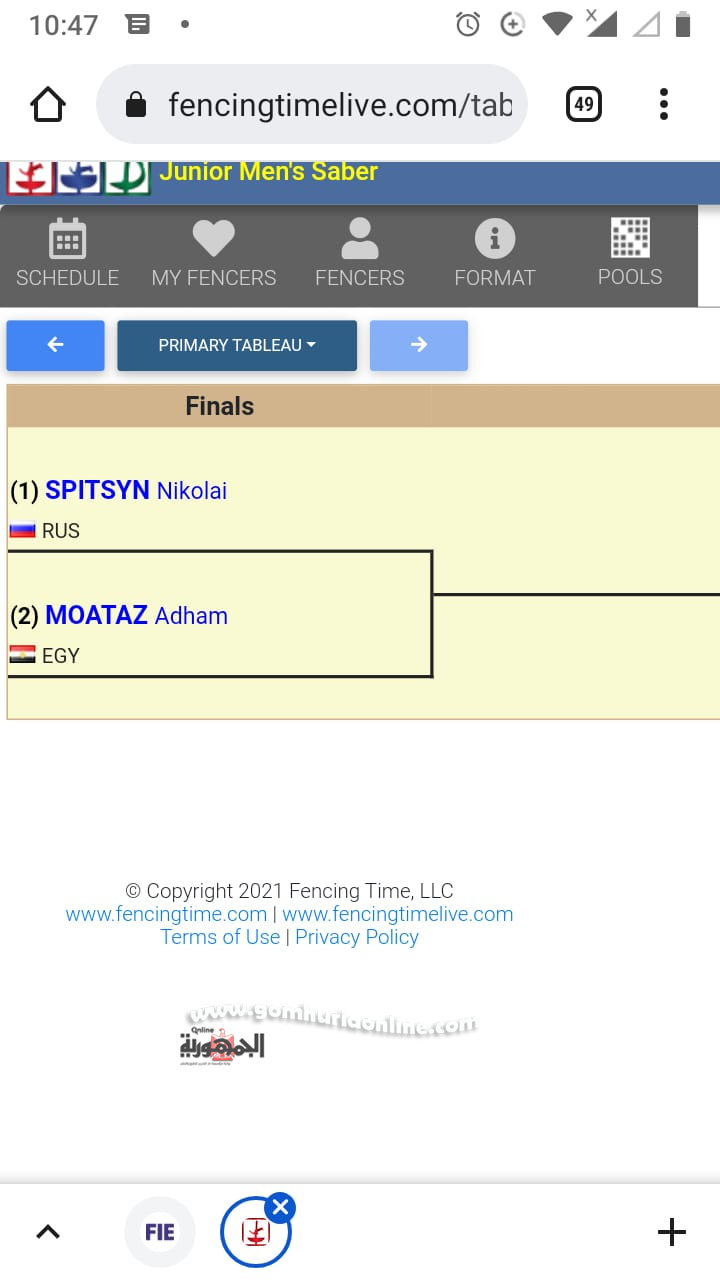This screenshot has width=720, height=1280.
Task: Go to previous tableau with left arrow
Action: 55,345
